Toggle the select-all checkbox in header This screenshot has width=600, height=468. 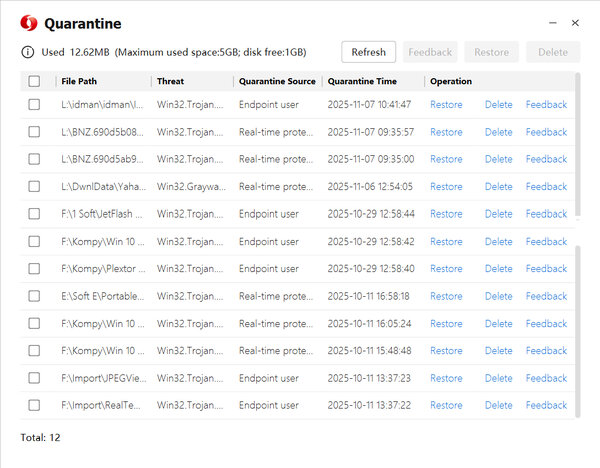point(34,81)
